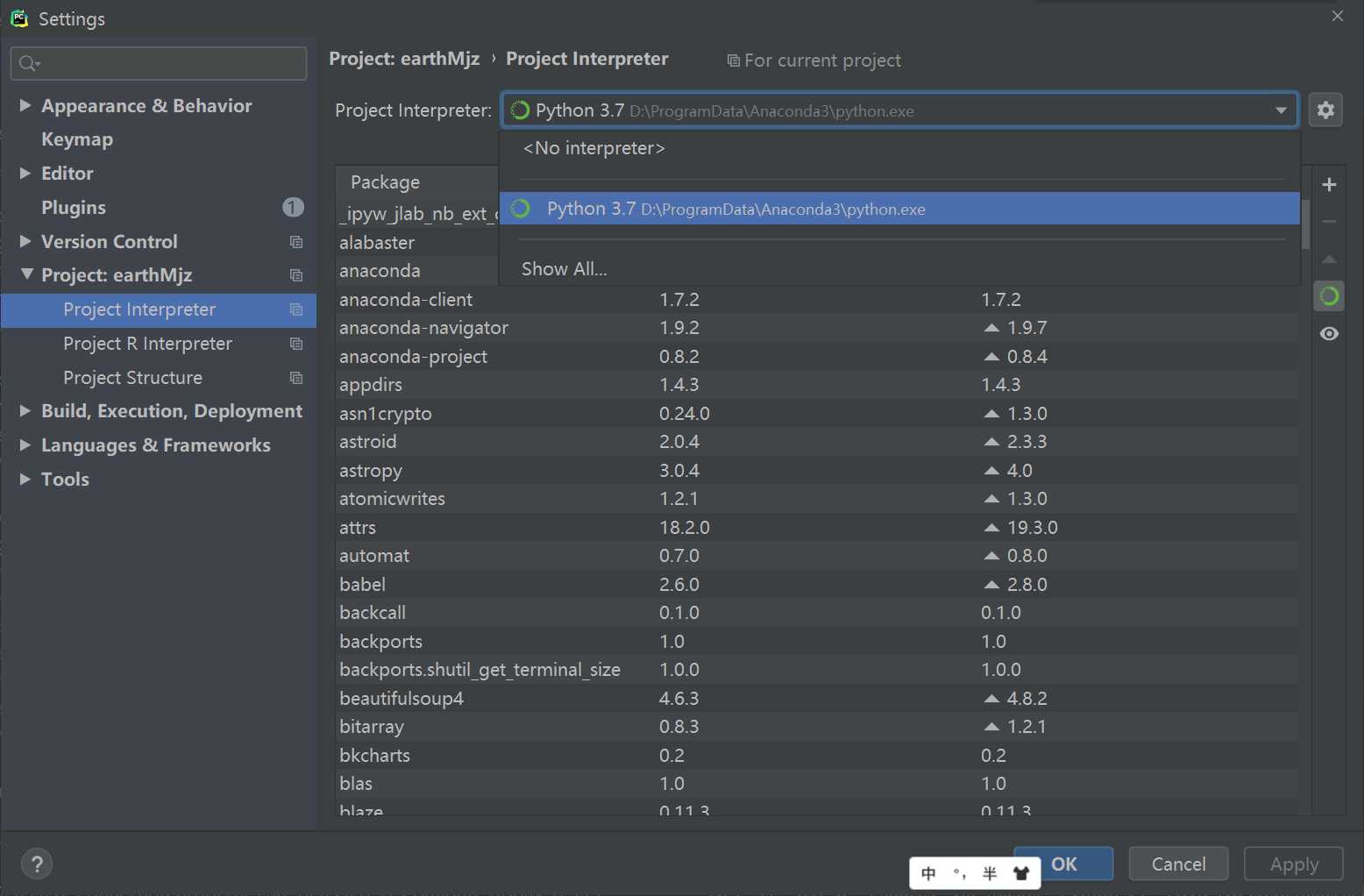Click Project: earthMjz breadcrumb link
This screenshot has width=1364, height=896.
click(x=404, y=59)
